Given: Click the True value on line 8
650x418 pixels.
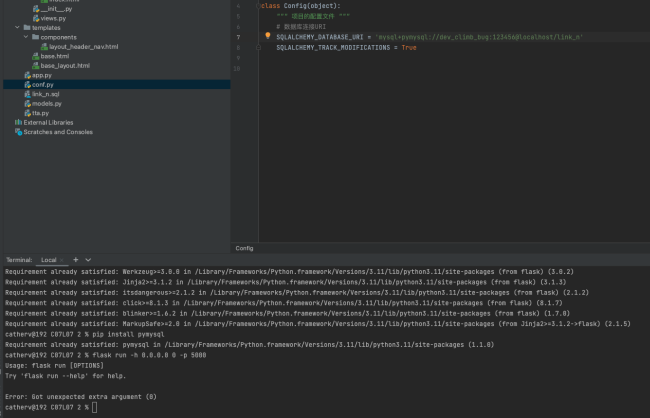Looking at the screenshot, I should (409, 48).
